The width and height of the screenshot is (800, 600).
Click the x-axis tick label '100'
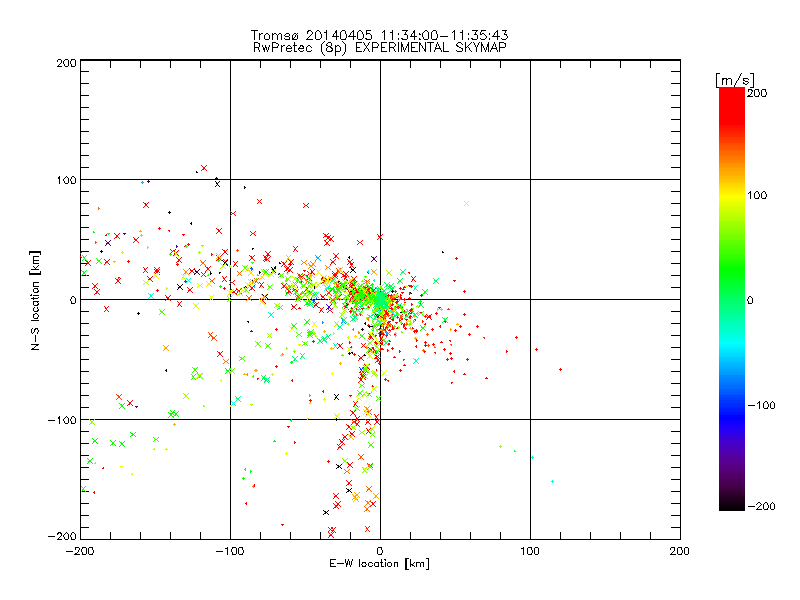pos(530,551)
